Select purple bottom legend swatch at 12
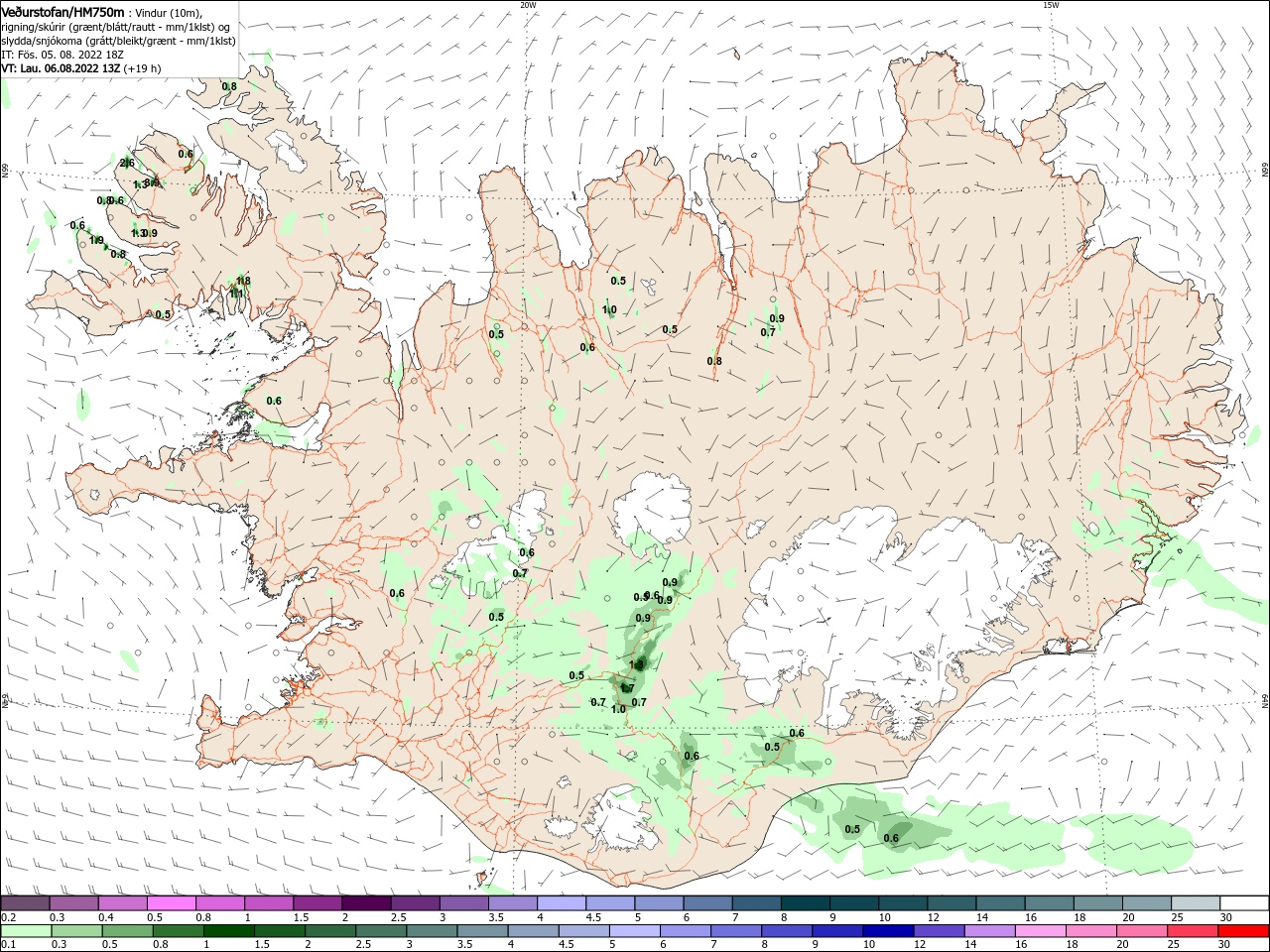Image resolution: width=1270 pixels, height=952 pixels. click(x=938, y=931)
